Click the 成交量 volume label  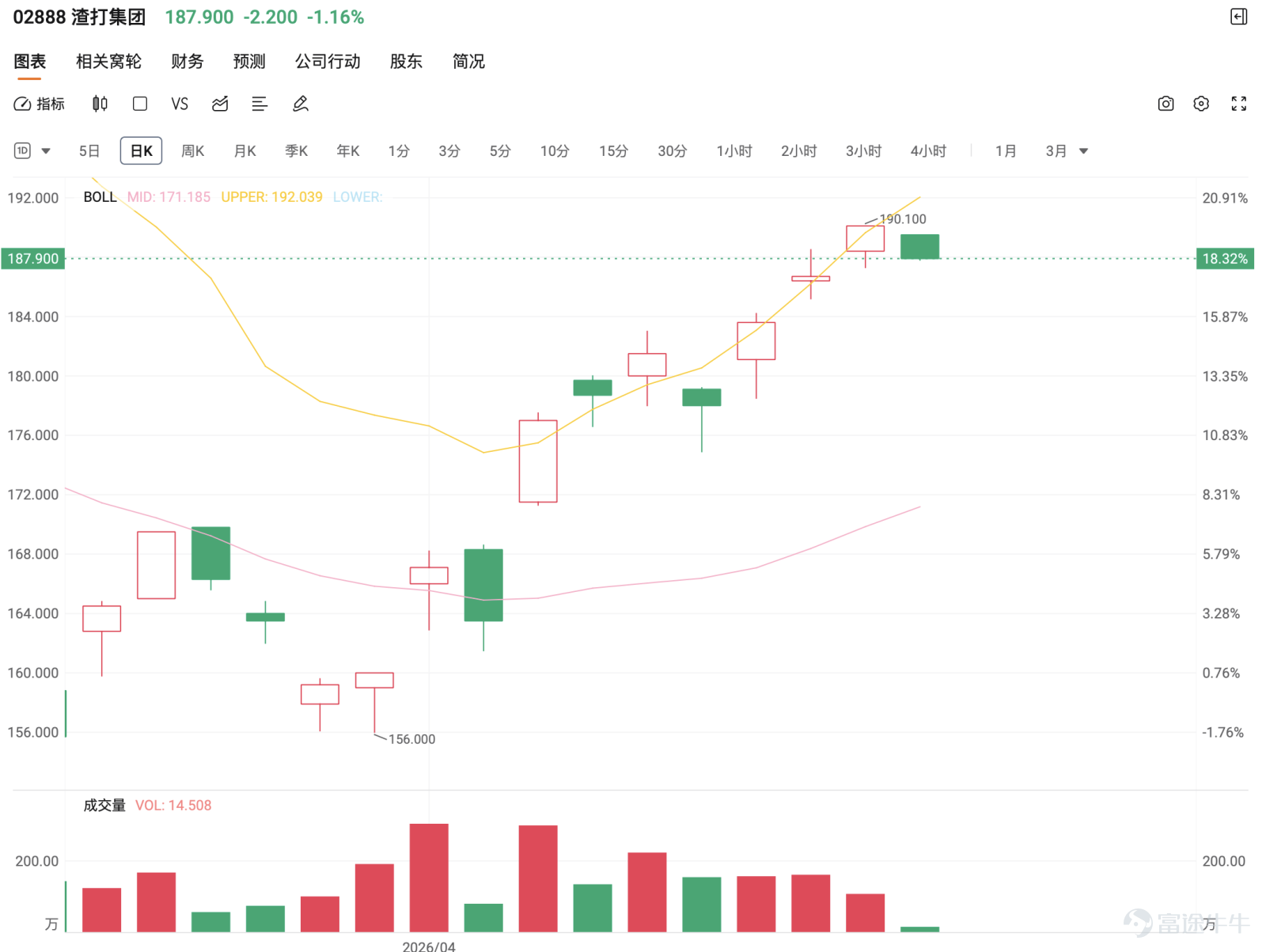(x=104, y=805)
